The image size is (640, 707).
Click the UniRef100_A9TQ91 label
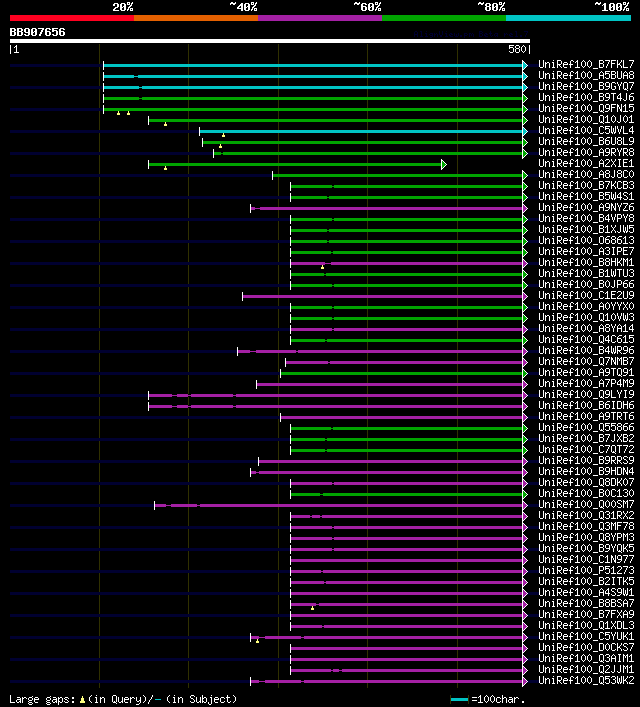[586, 372]
